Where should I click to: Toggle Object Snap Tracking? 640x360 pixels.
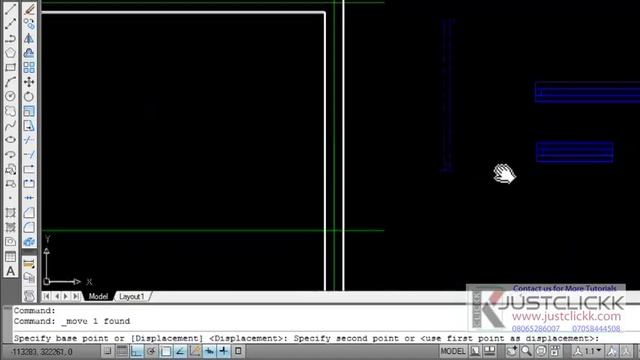pos(180,351)
